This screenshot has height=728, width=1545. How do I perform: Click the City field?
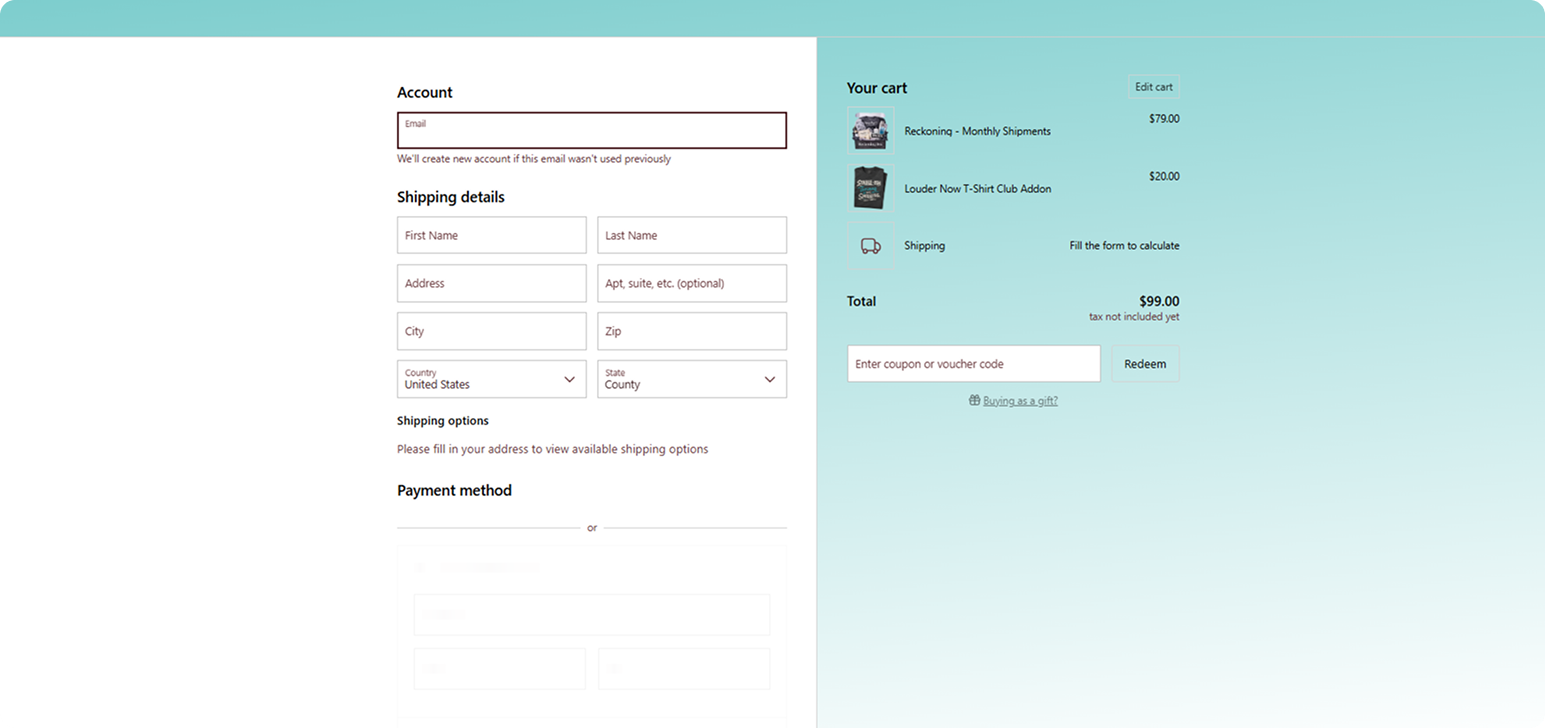[x=492, y=331]
